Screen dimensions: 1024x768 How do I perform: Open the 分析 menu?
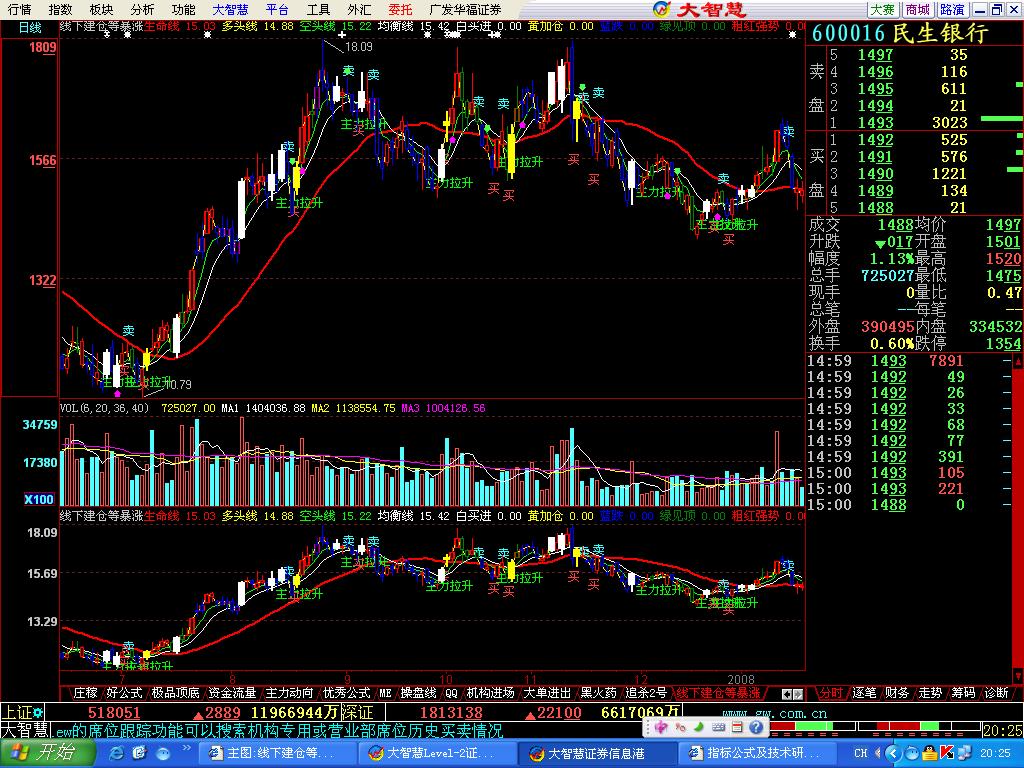click(142, 9)
